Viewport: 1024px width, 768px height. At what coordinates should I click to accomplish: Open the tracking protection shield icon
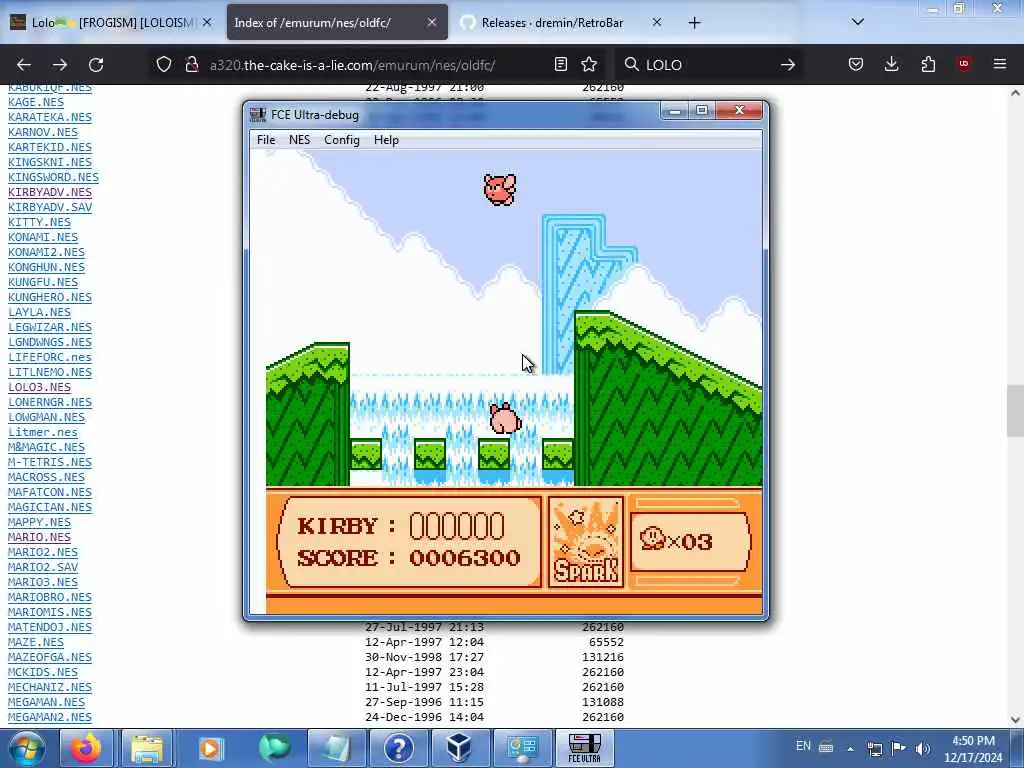click(164, 64)
